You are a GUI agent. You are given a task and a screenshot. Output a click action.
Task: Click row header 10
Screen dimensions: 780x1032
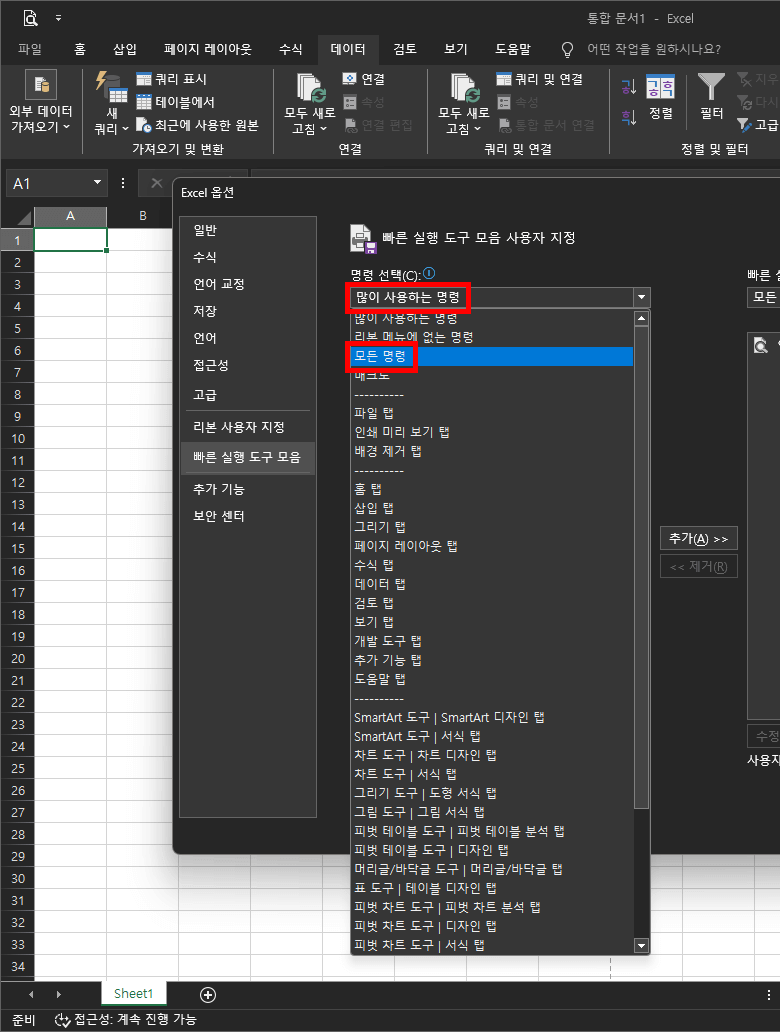(x=18, y=438)
